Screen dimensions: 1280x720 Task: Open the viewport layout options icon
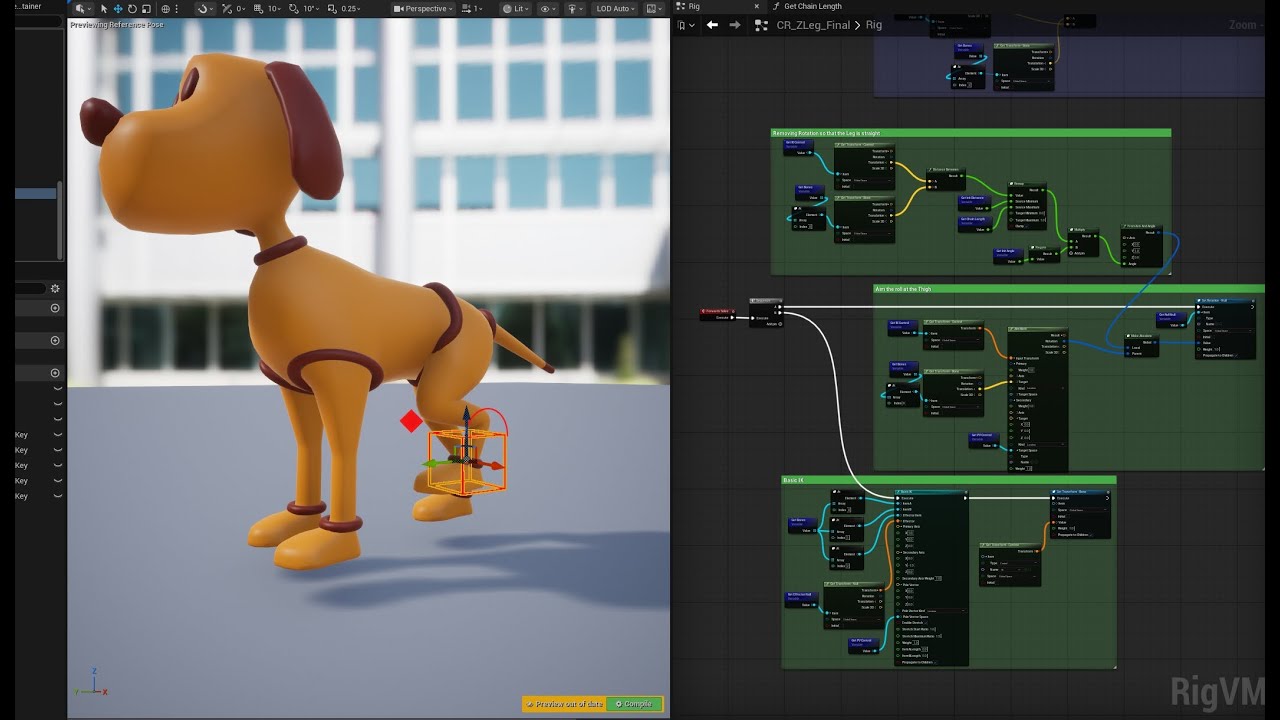pyautogui.click(x=654, y=8)
